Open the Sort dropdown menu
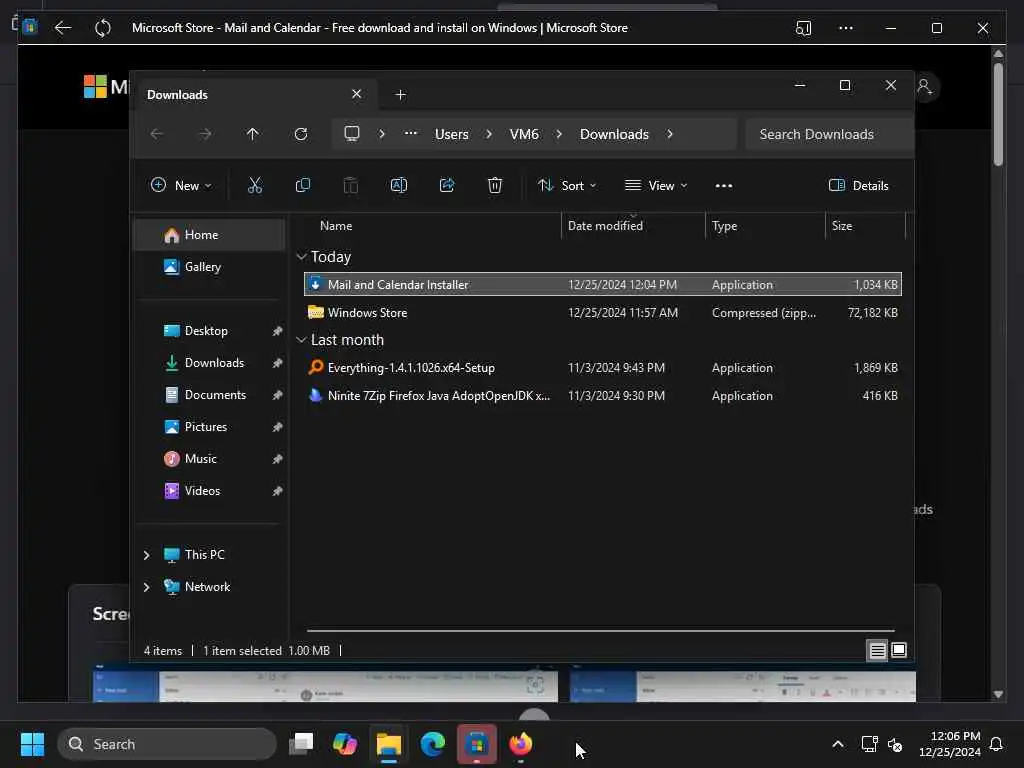Screen dimensions: 1024x768 pos(567,185)
